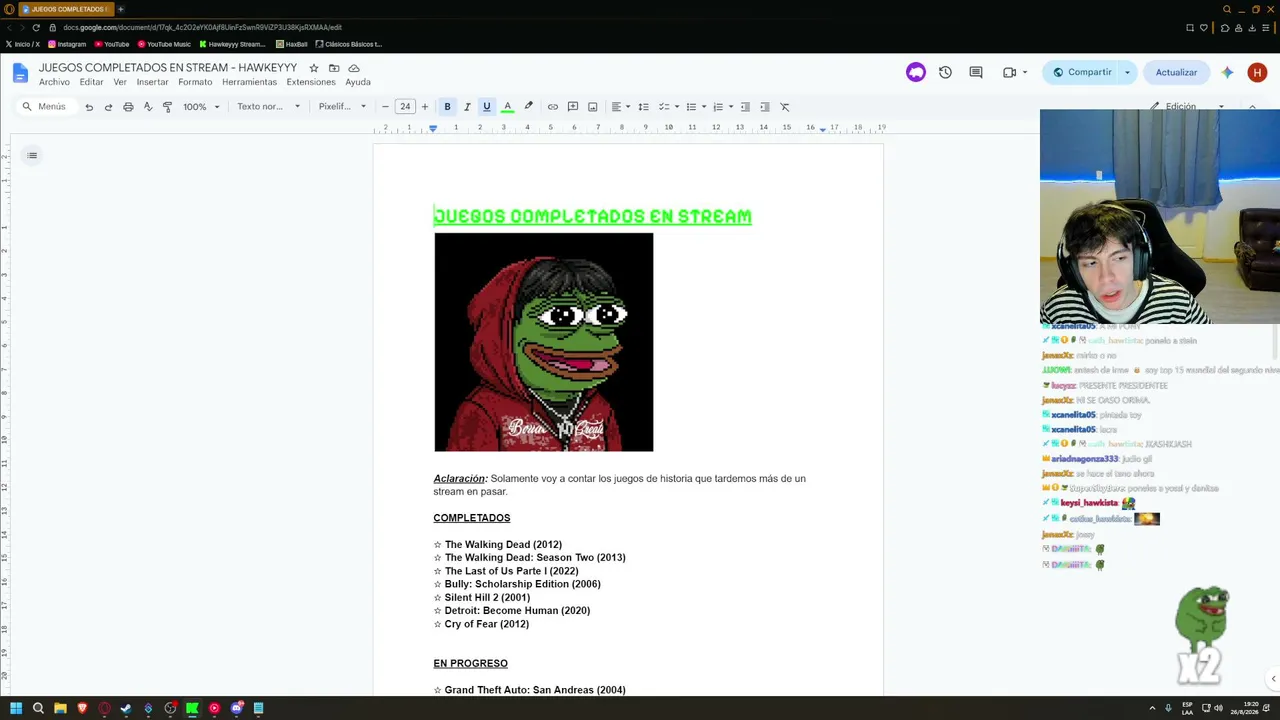Clear formatting from selected text
This screenshot has width=1280, height=720.
point(785,107)
